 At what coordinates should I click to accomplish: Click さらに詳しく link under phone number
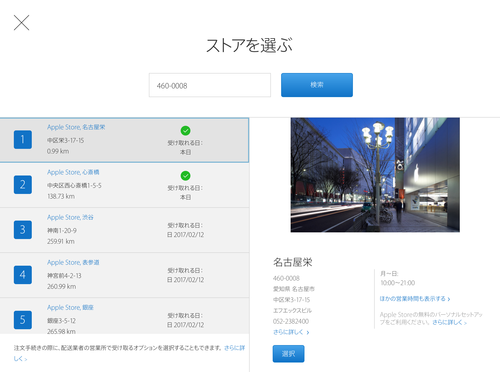click(x=291, y=332)
